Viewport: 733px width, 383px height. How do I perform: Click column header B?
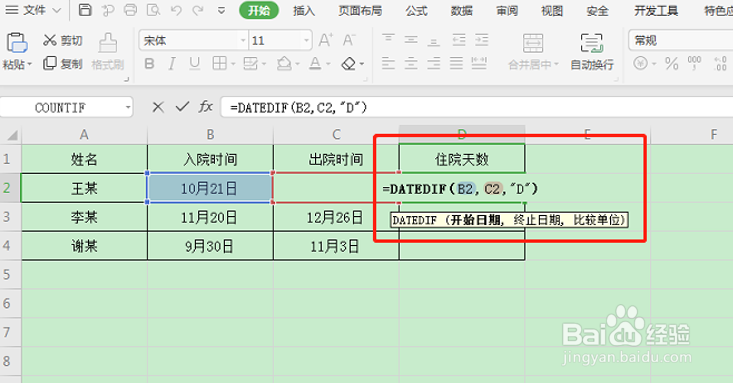click(x=210, y=135)
